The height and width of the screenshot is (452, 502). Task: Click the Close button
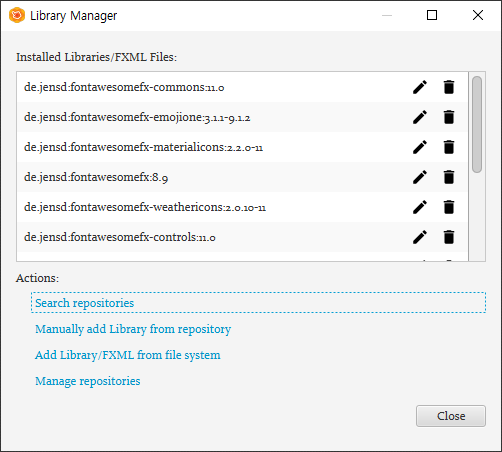click(x=451, y=416)
